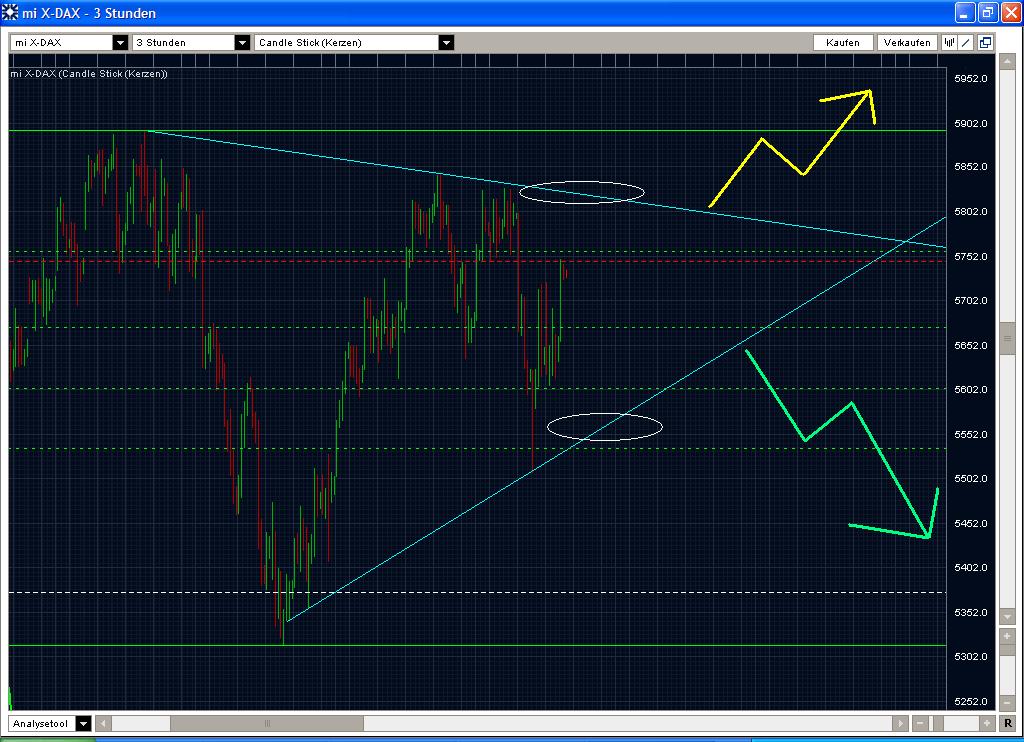Image resolution: width=1024 pixels, height=742 pixels.
Task: Click the mi X-DAX title bar icon
Action: pyautogui.click(x=10, y=13)
